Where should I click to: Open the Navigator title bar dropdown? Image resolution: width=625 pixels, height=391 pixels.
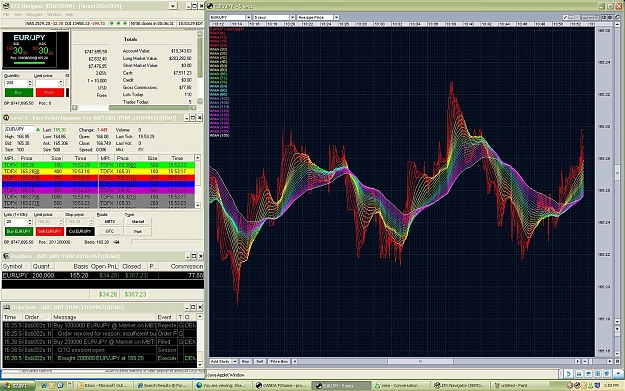coord(173,6)
